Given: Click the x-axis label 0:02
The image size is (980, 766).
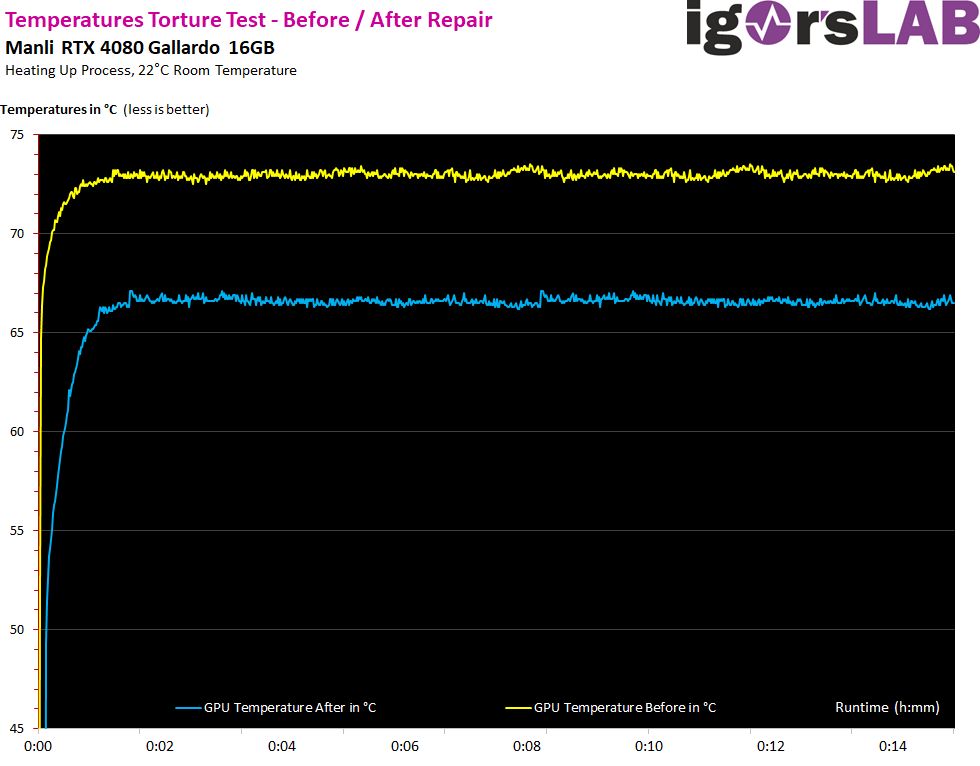Looking at the screenshot, I should tap(160, 746).
